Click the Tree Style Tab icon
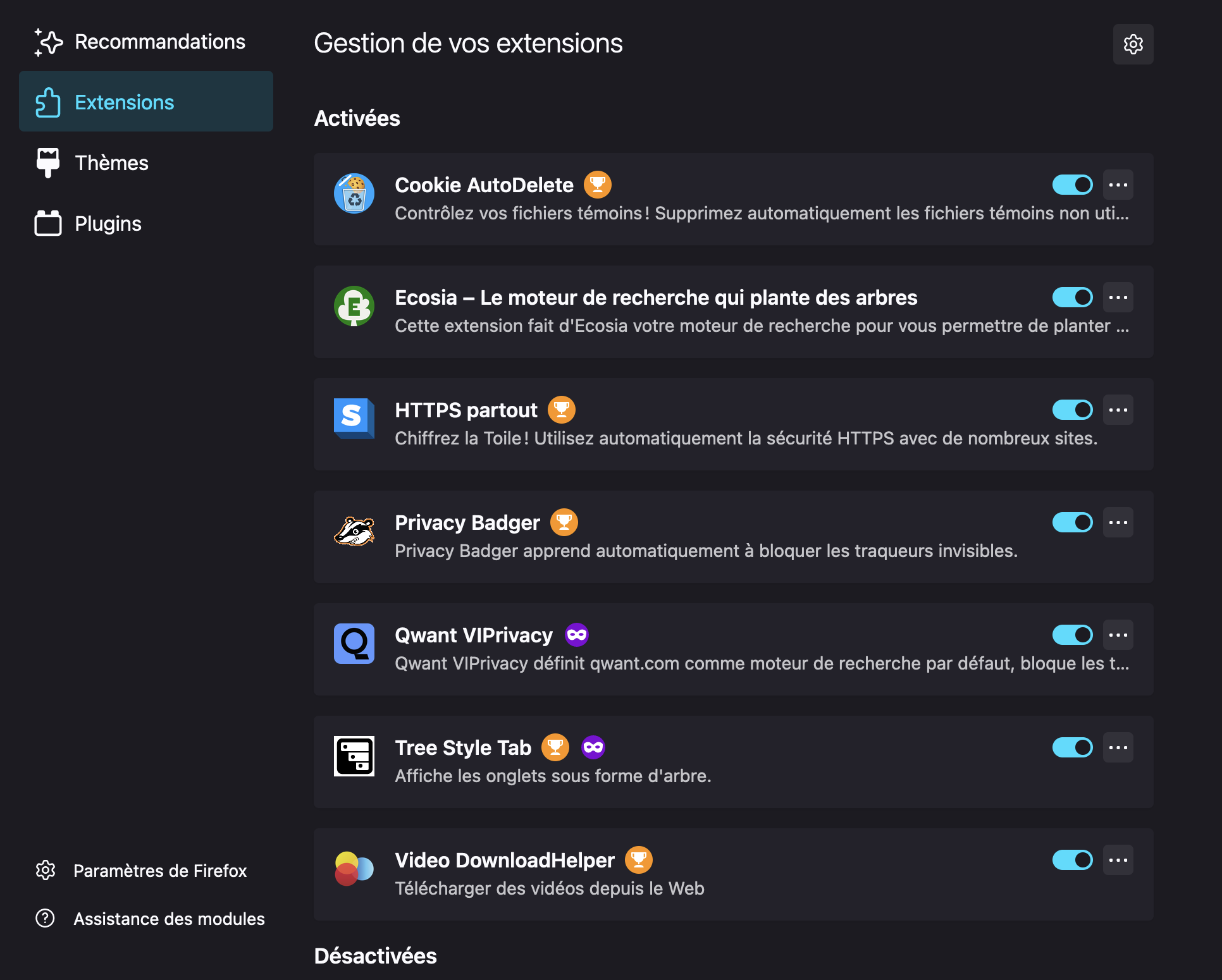Viewport: 1222px width, 980px height. pyautogui.click(x=354, y=756)
